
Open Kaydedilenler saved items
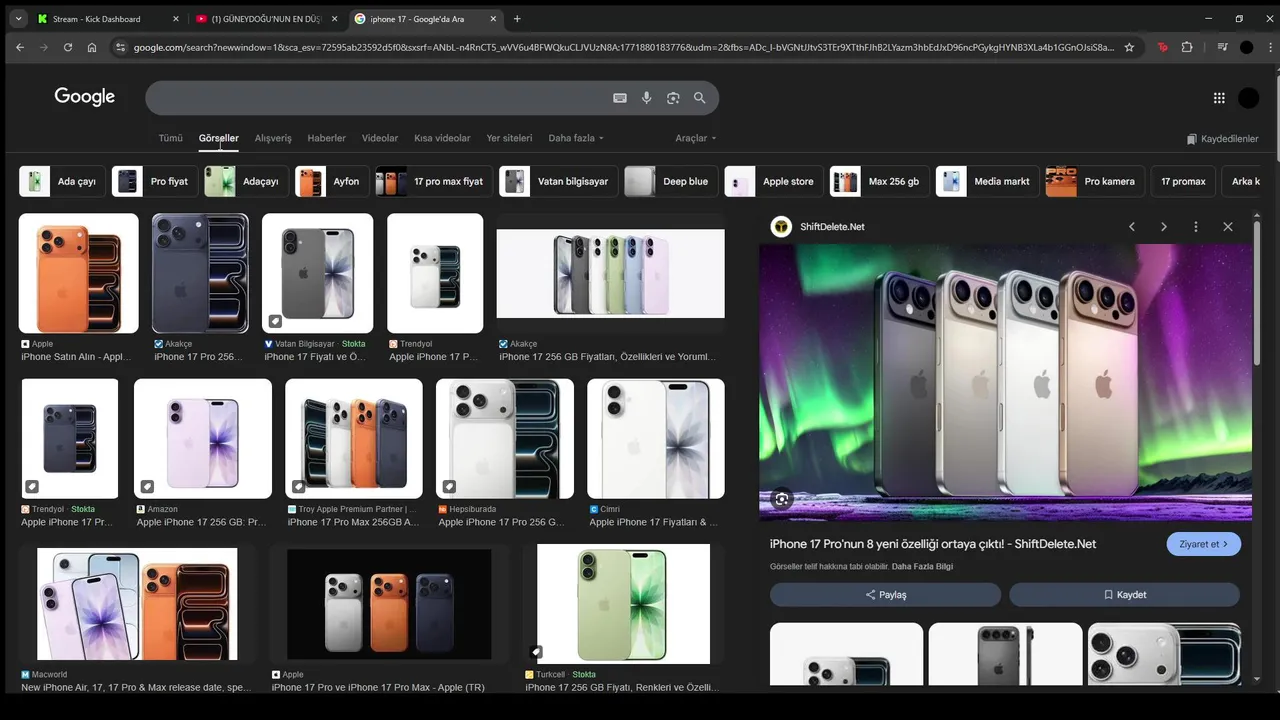pos(1222,139)
